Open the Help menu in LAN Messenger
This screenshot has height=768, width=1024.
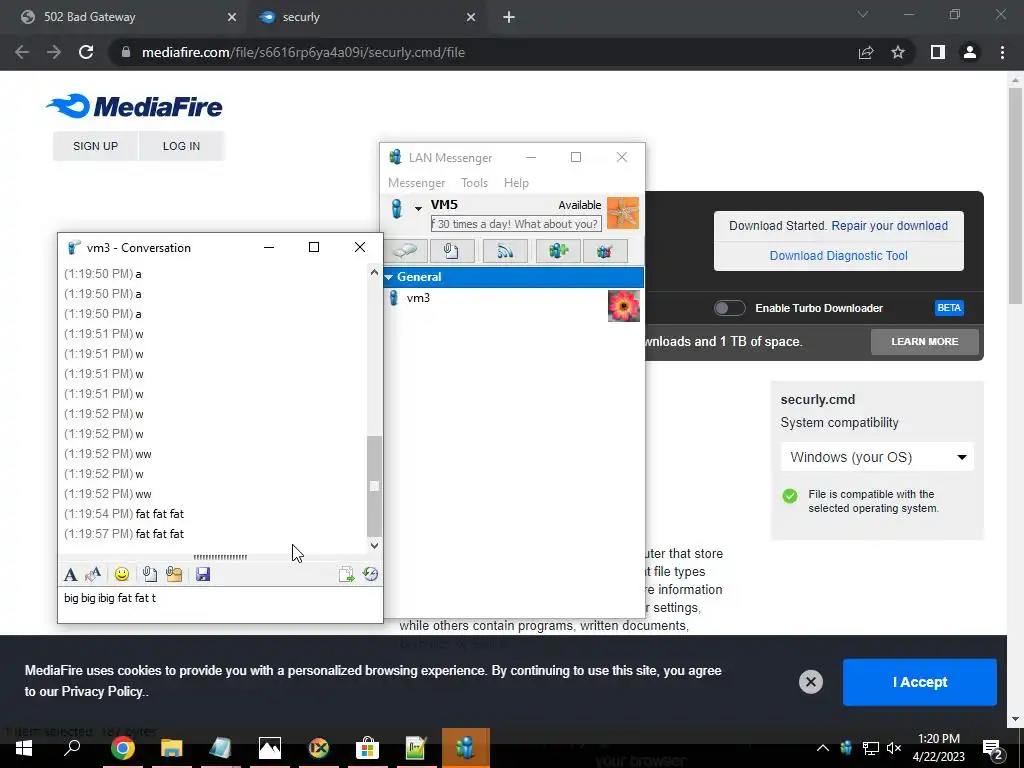[x=516, y=183]
